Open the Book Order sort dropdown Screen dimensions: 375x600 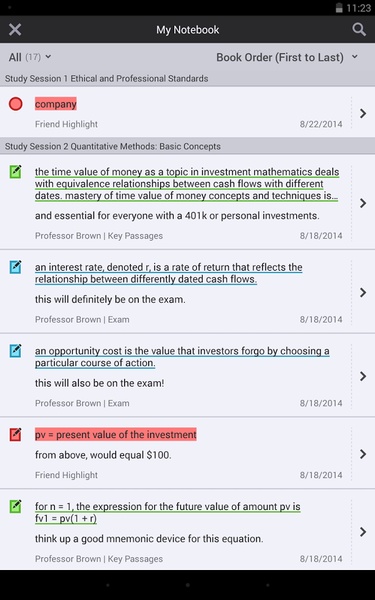[x=287, y=57]
